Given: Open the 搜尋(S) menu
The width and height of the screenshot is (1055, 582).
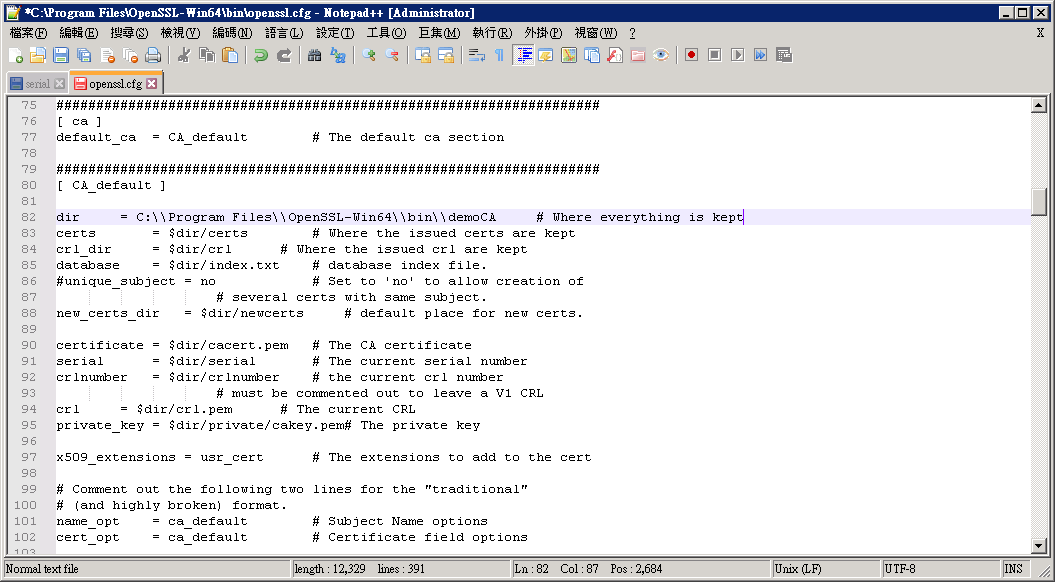Looking at the screenshot, I should [x=129, y=33].
